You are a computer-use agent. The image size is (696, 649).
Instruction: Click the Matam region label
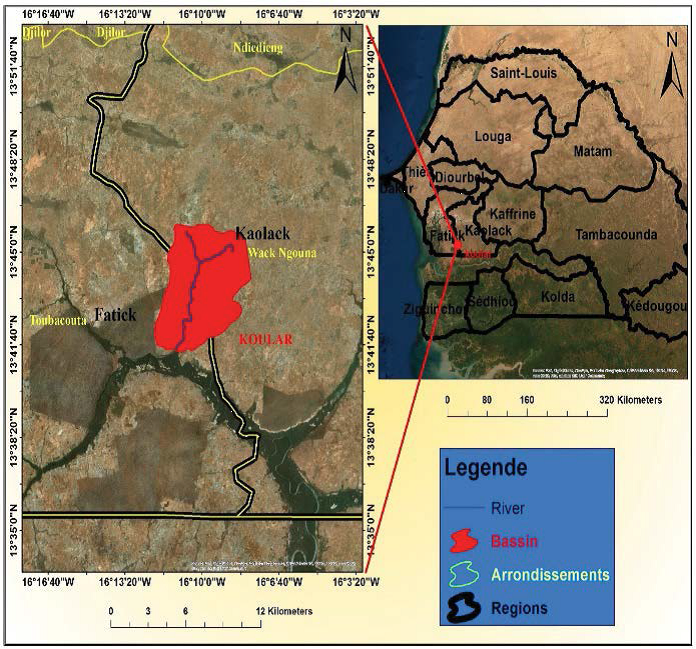(592, 151)
